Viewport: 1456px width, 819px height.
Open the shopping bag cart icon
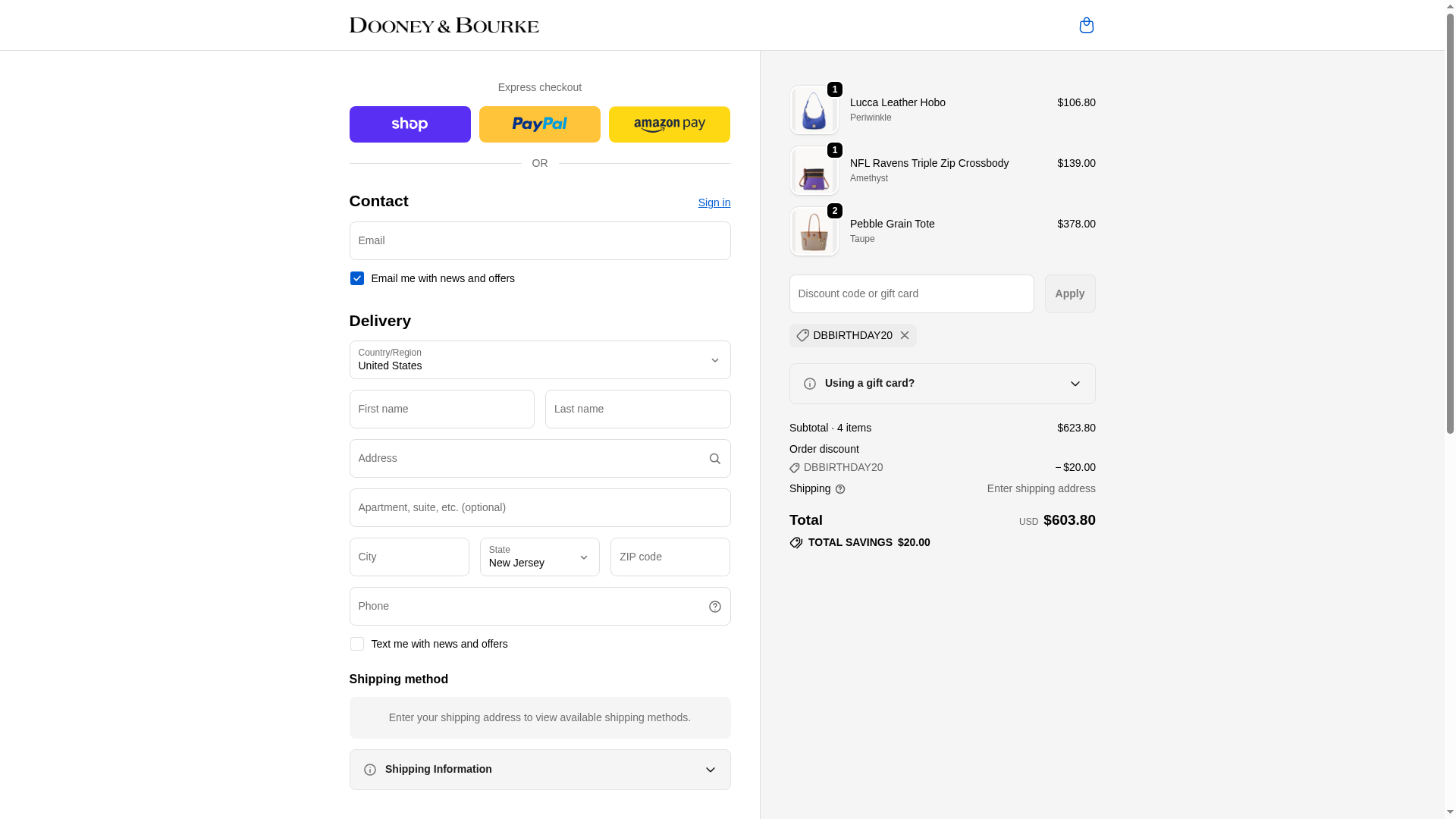pyautogui.click(x=1086, y=25)
